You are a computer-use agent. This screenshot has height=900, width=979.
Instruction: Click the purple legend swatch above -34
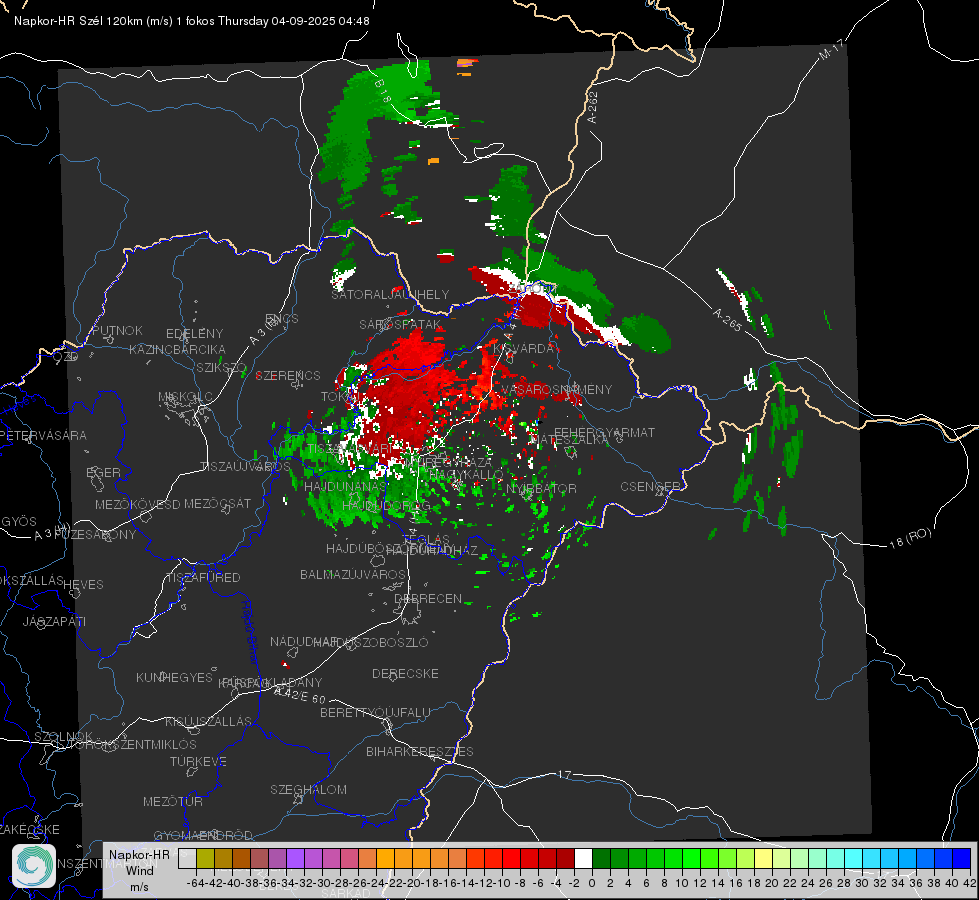point(295,858)
